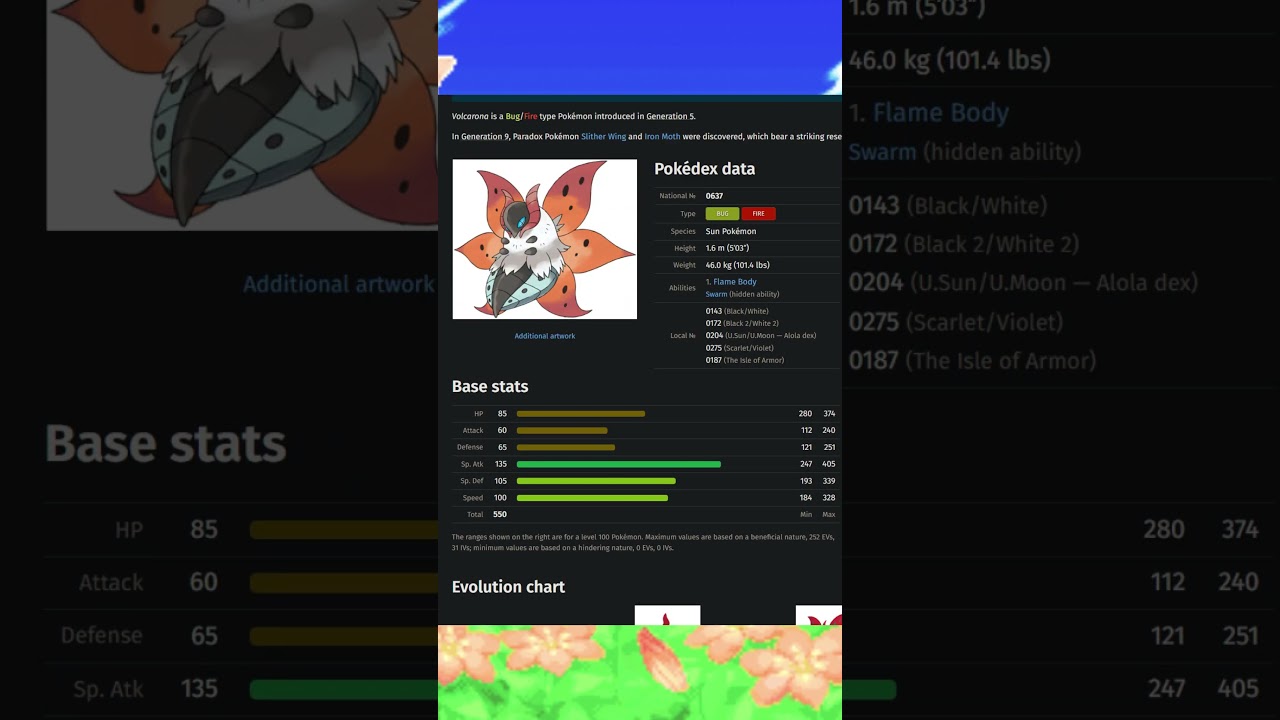Click the Abilities row label
Screen dimensions: 1280x720
[x=682, y=288]
